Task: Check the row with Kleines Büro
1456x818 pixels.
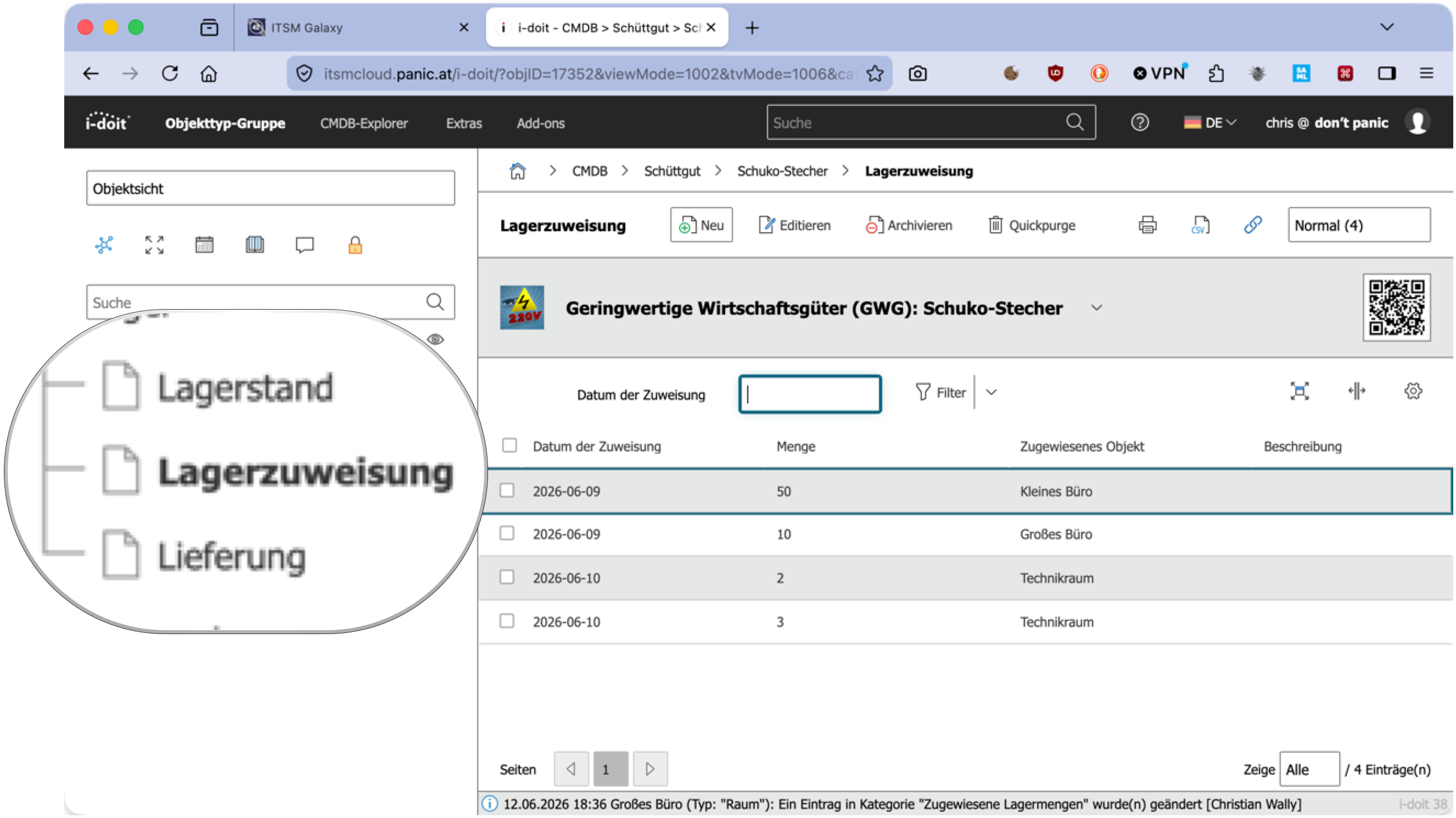Action: 506,490
